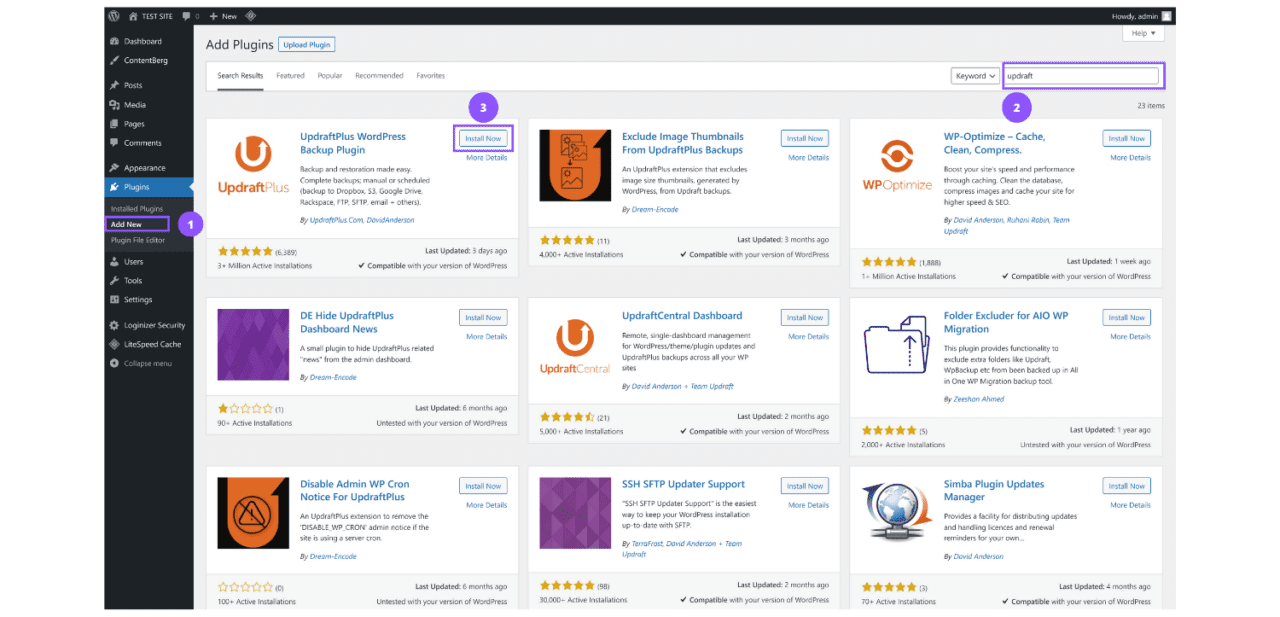Click Howdy, admin account text
The width and height of the screenshot is (1280, 617).
pyautogui.click(x=1134, y=16)
